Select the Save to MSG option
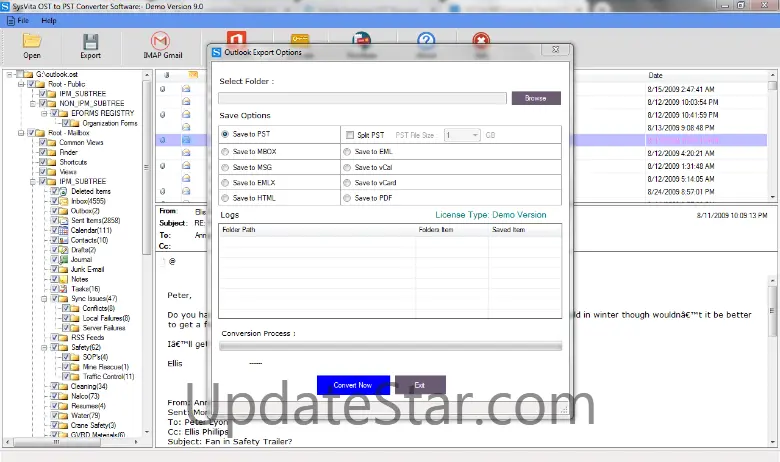The image size is (780, 462). pyautogui.click(x=225, y=168)
